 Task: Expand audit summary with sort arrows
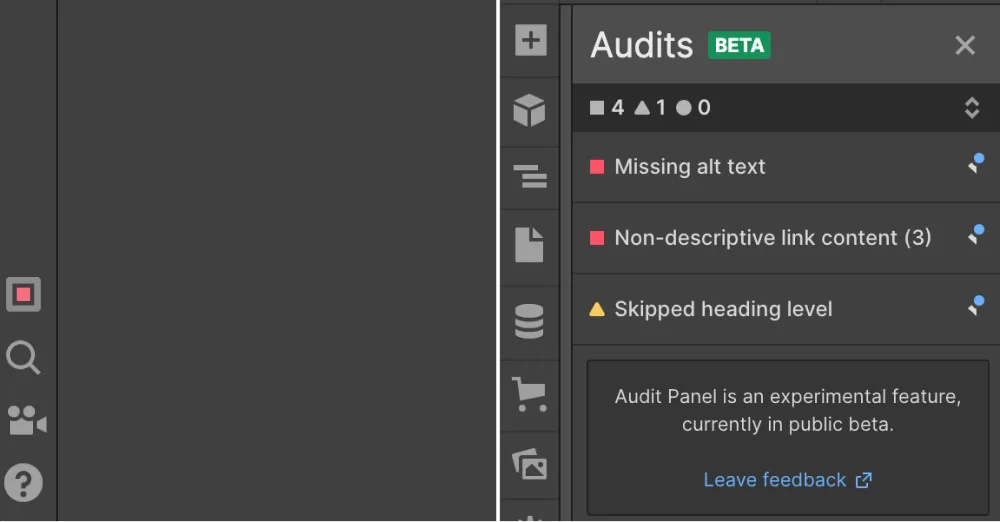point(971,108)
